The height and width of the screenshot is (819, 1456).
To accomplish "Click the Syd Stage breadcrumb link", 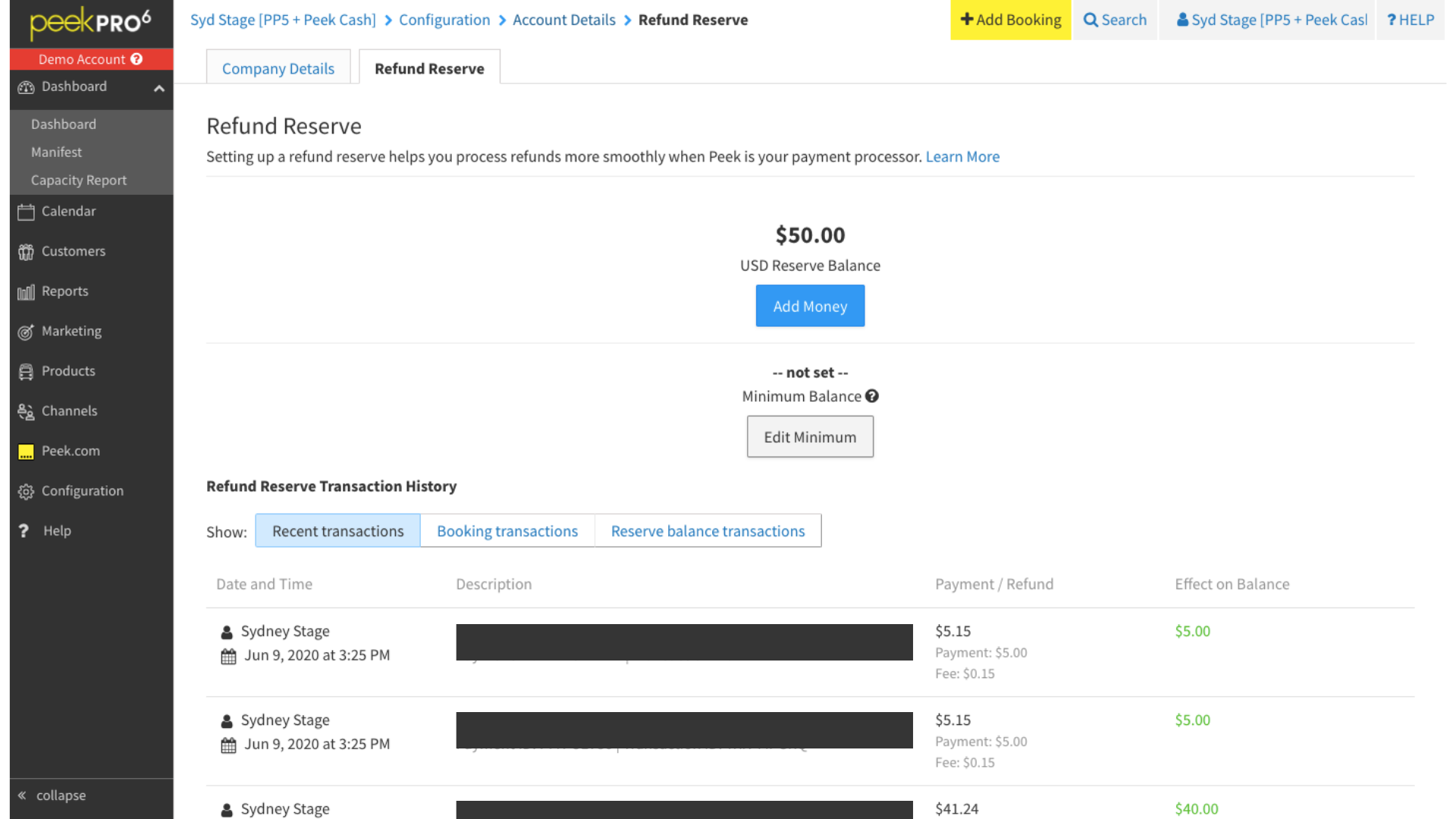I will pos(283,20).
